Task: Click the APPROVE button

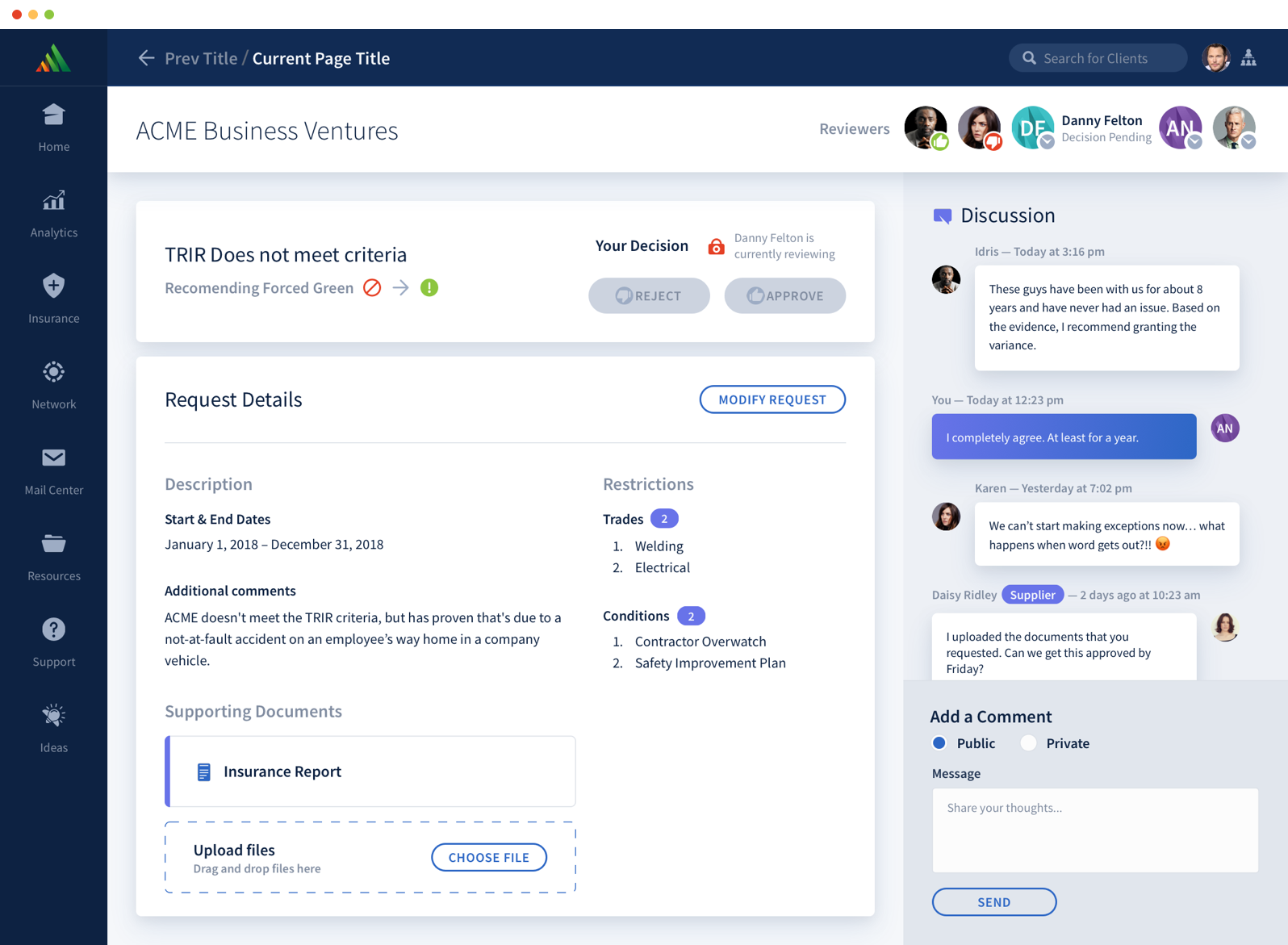Action: tap(784, 295)
